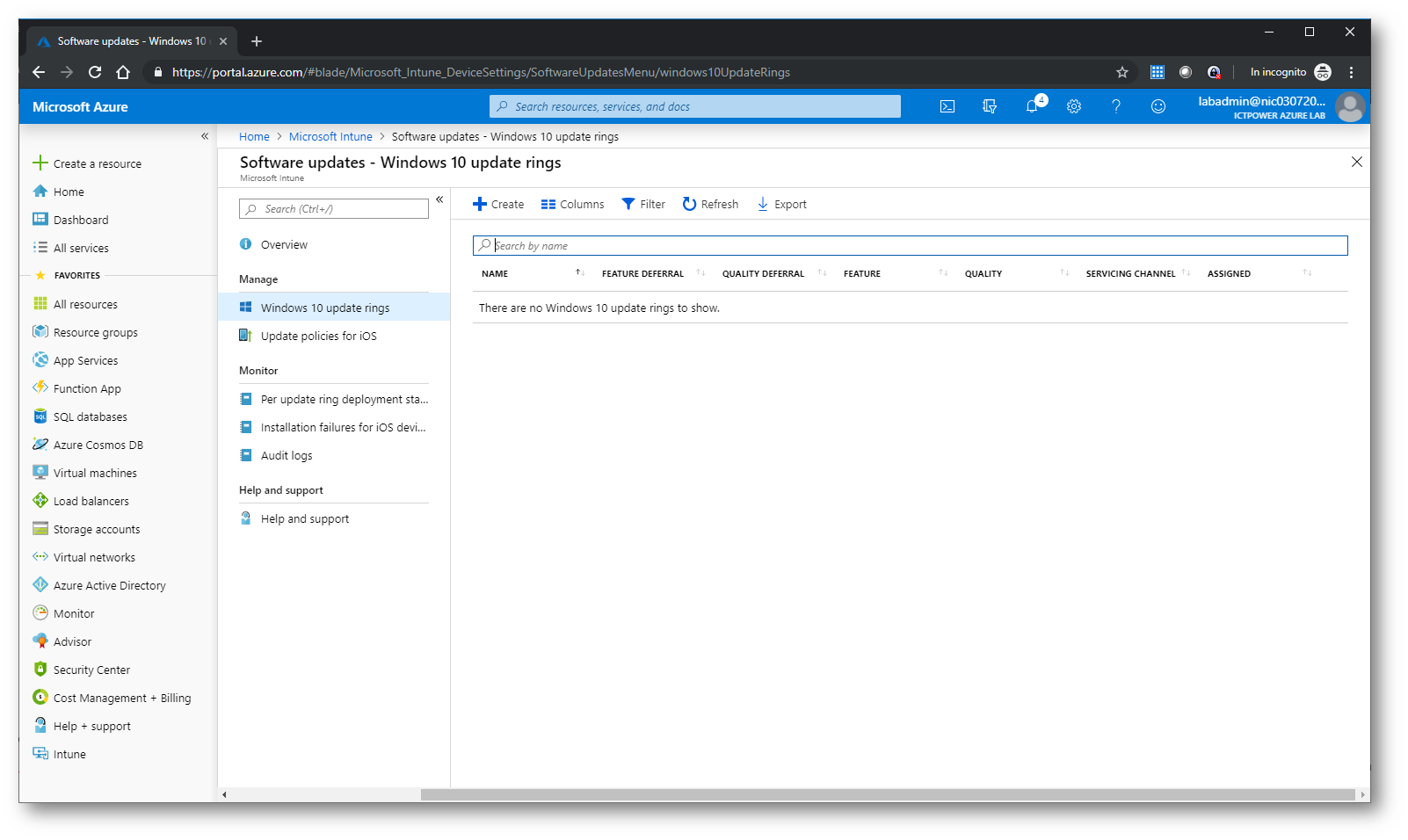Open a new browser tab

click(257, 41)
